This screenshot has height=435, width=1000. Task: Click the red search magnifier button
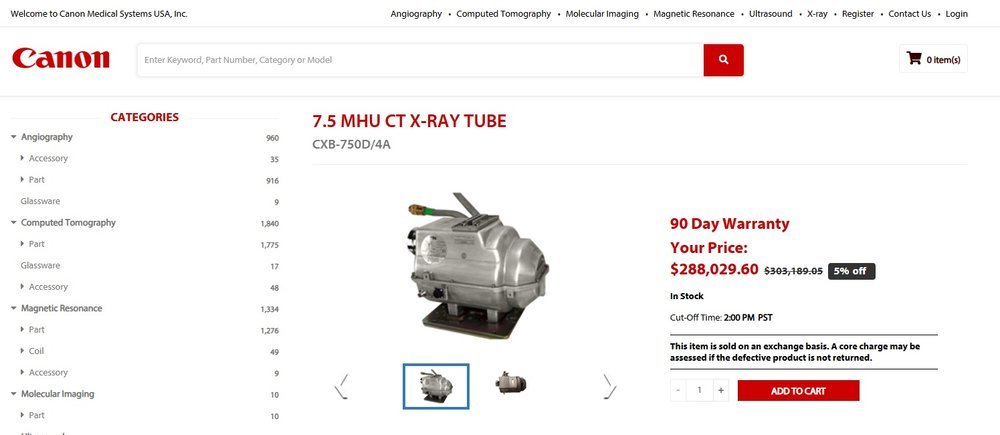[723, 60]
